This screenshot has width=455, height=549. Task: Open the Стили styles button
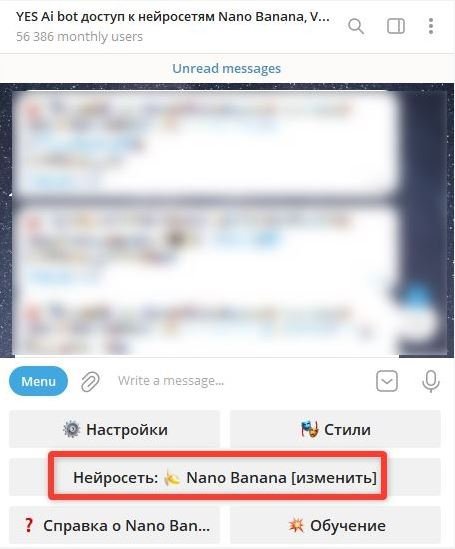(335, 429)
